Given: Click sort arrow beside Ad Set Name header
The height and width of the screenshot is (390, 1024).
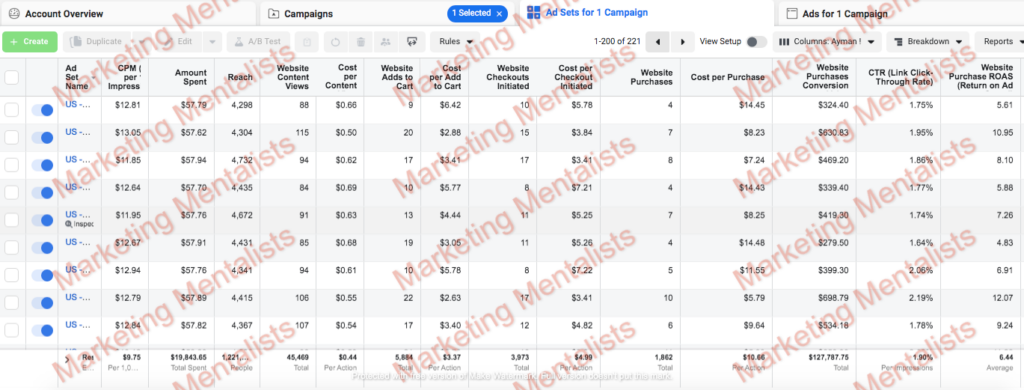Looking at the screenshot, I should tap(93, 77).
